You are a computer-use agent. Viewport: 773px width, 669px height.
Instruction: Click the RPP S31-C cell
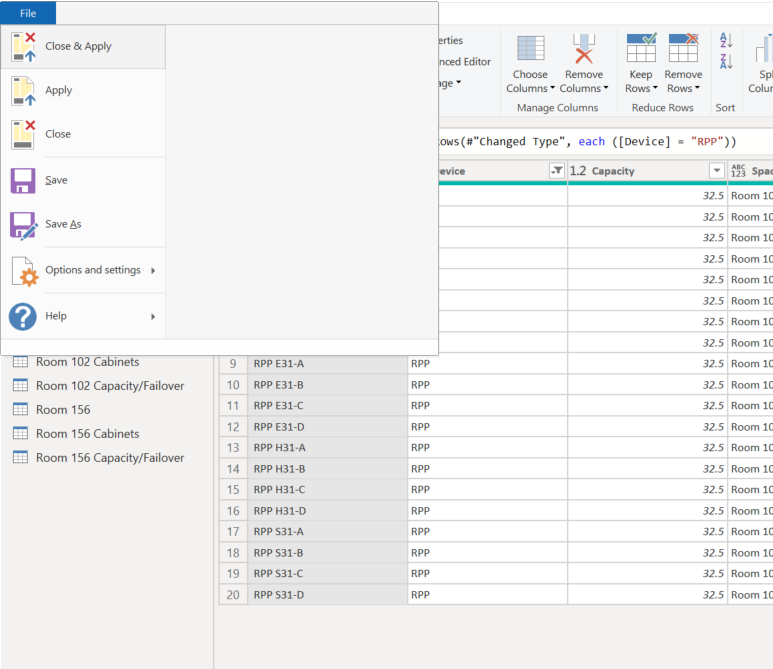[x=327, y=573]
